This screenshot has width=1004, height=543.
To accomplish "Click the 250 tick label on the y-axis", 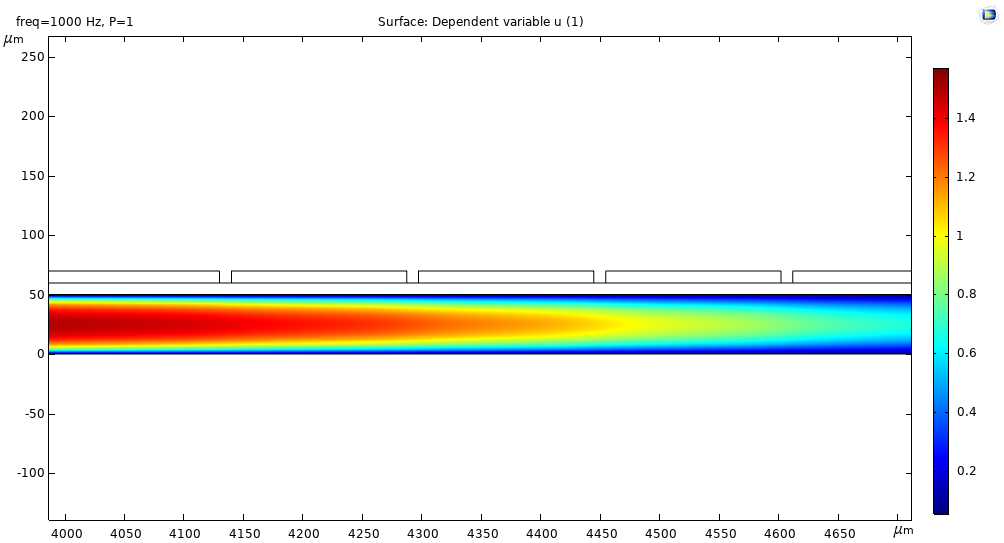I will pyautogui.click(x=33, y=57).
